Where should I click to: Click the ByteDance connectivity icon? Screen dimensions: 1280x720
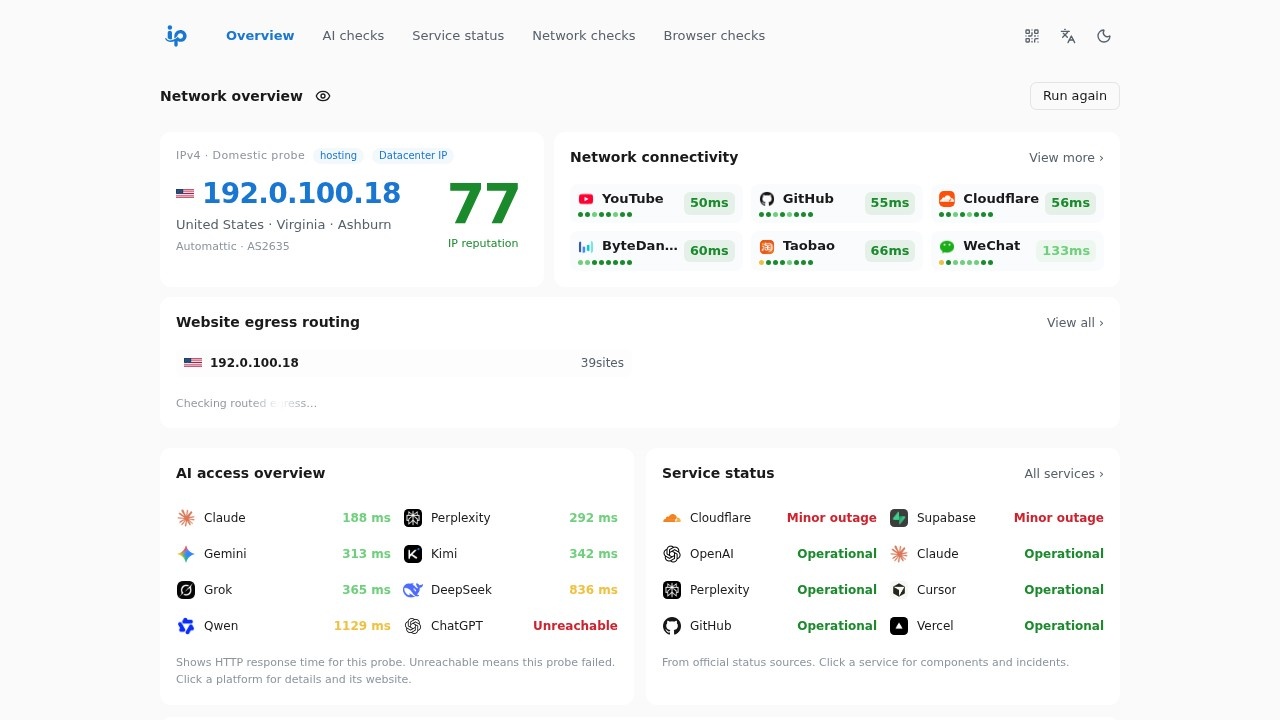(x=586, y=246)
